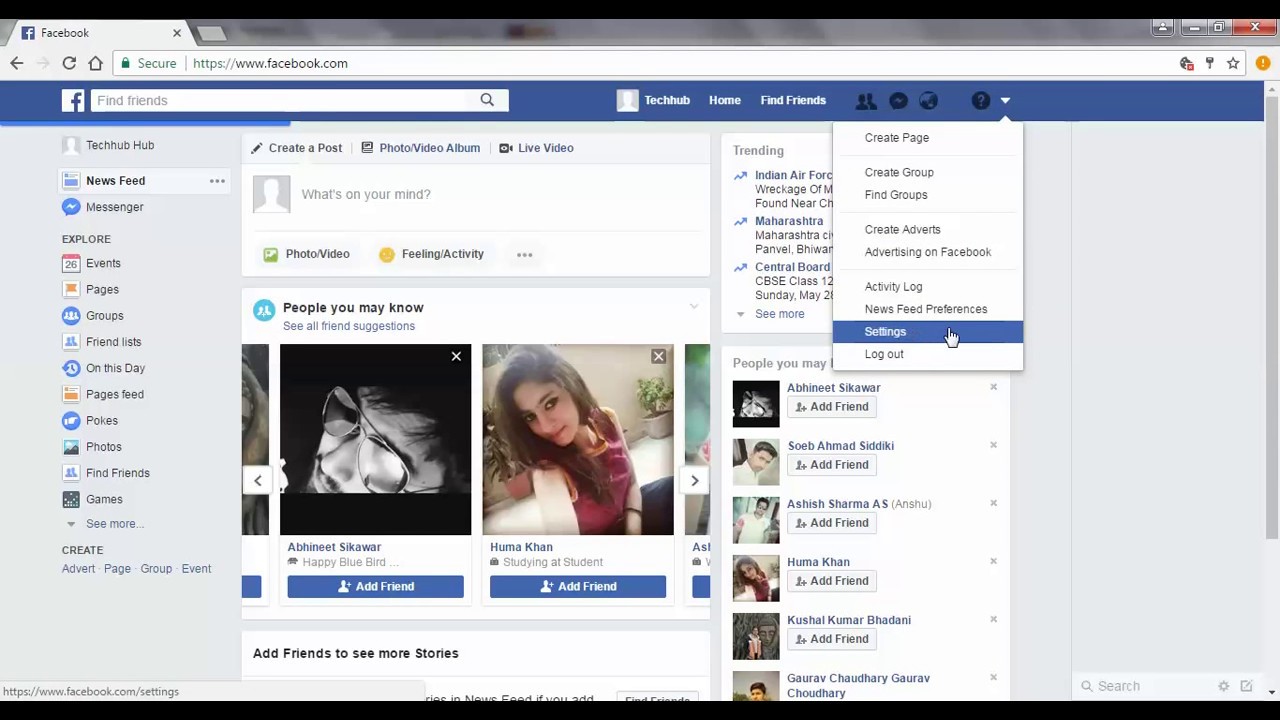Viewport: 1280px width, 720px height.
Task: Bookmark this page with the star
Action: (1233, 63)
